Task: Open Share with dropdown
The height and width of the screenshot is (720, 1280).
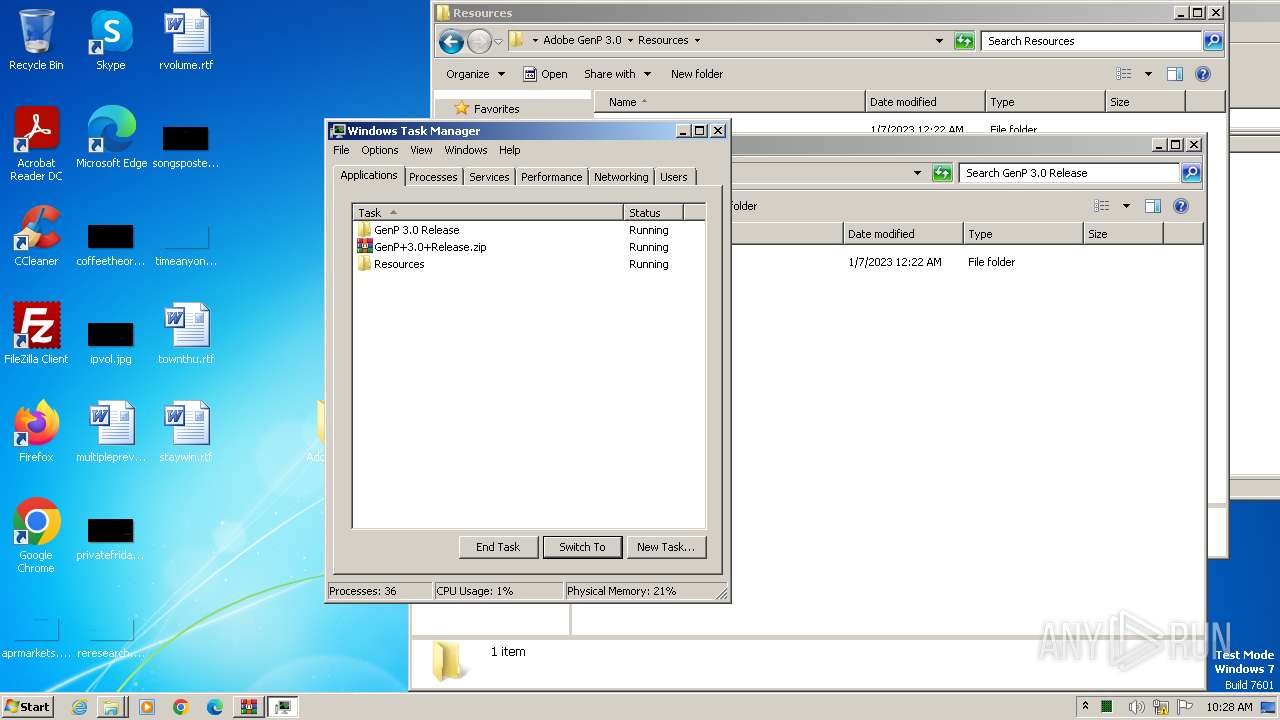Action: click(617, 74)
